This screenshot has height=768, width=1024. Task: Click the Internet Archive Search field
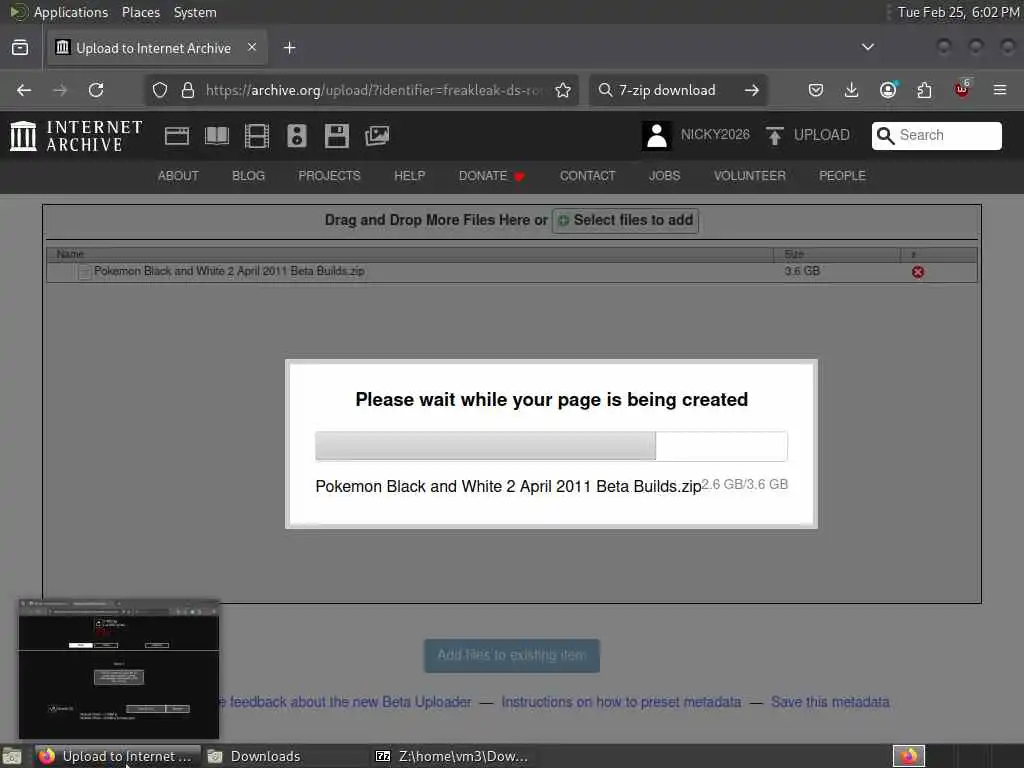click(936, 135)
